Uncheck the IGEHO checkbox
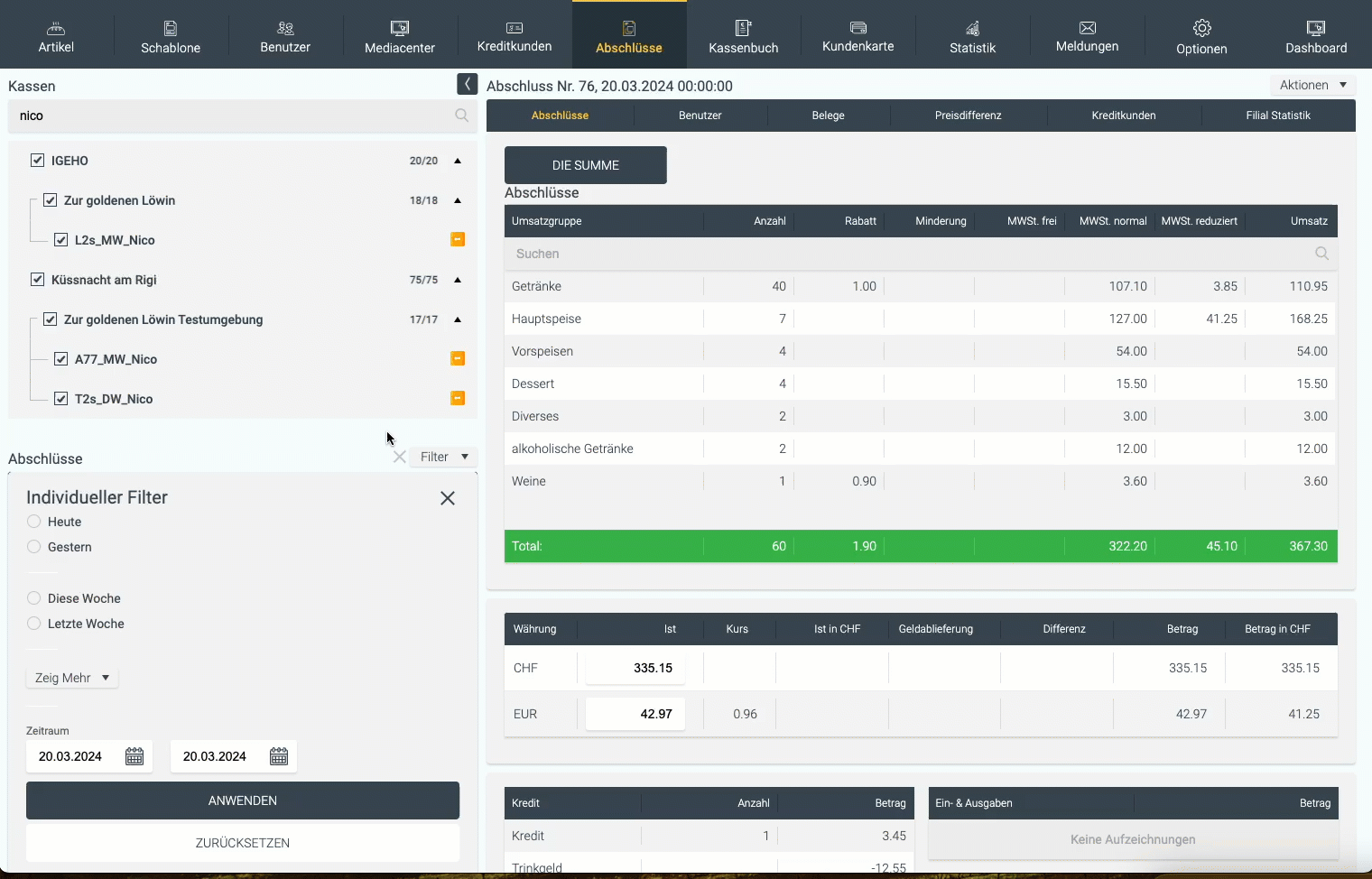The width and height of the screenshot is (1372, 879). coord(37,160)
